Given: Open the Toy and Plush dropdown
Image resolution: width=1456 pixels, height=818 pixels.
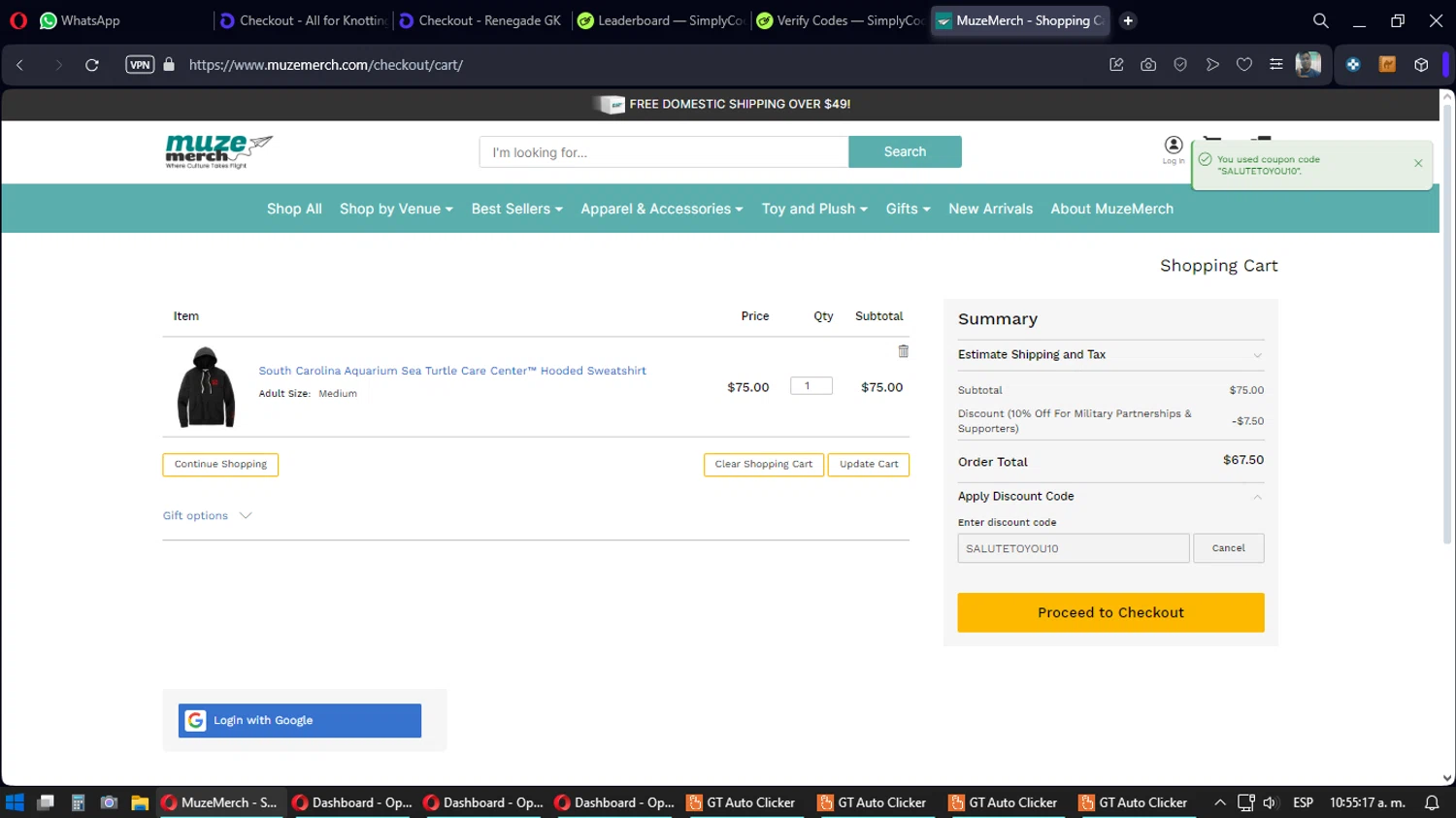Looking at the screenshot, I should [x=814, y=209].
